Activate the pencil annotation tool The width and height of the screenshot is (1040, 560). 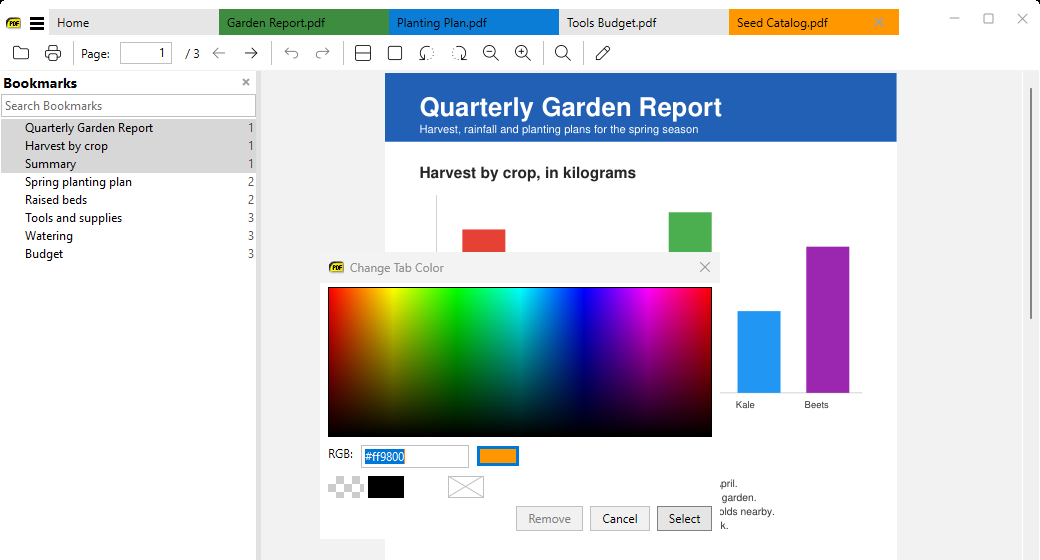click(602, 53)
